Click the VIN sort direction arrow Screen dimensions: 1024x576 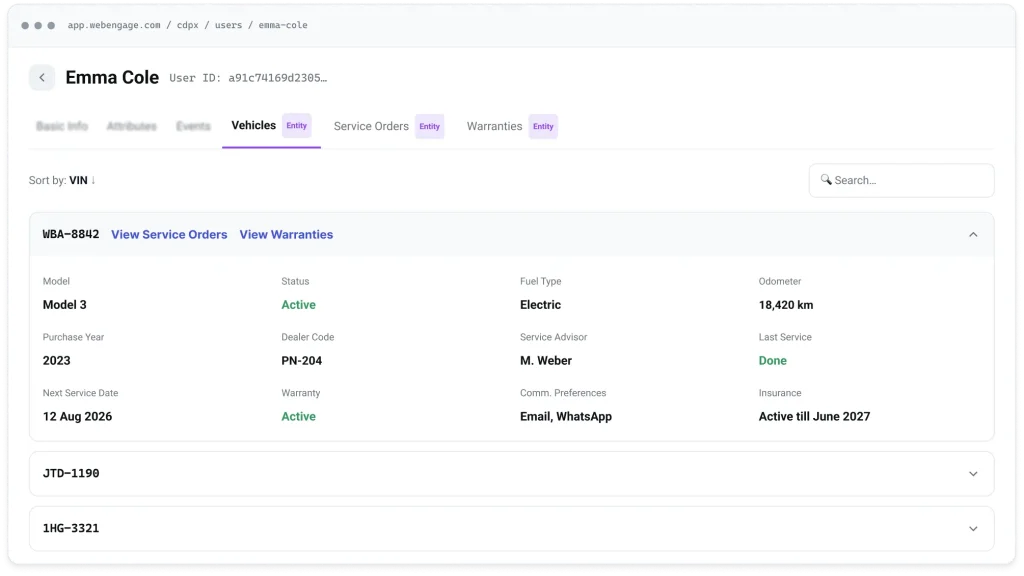coord(93,180)
